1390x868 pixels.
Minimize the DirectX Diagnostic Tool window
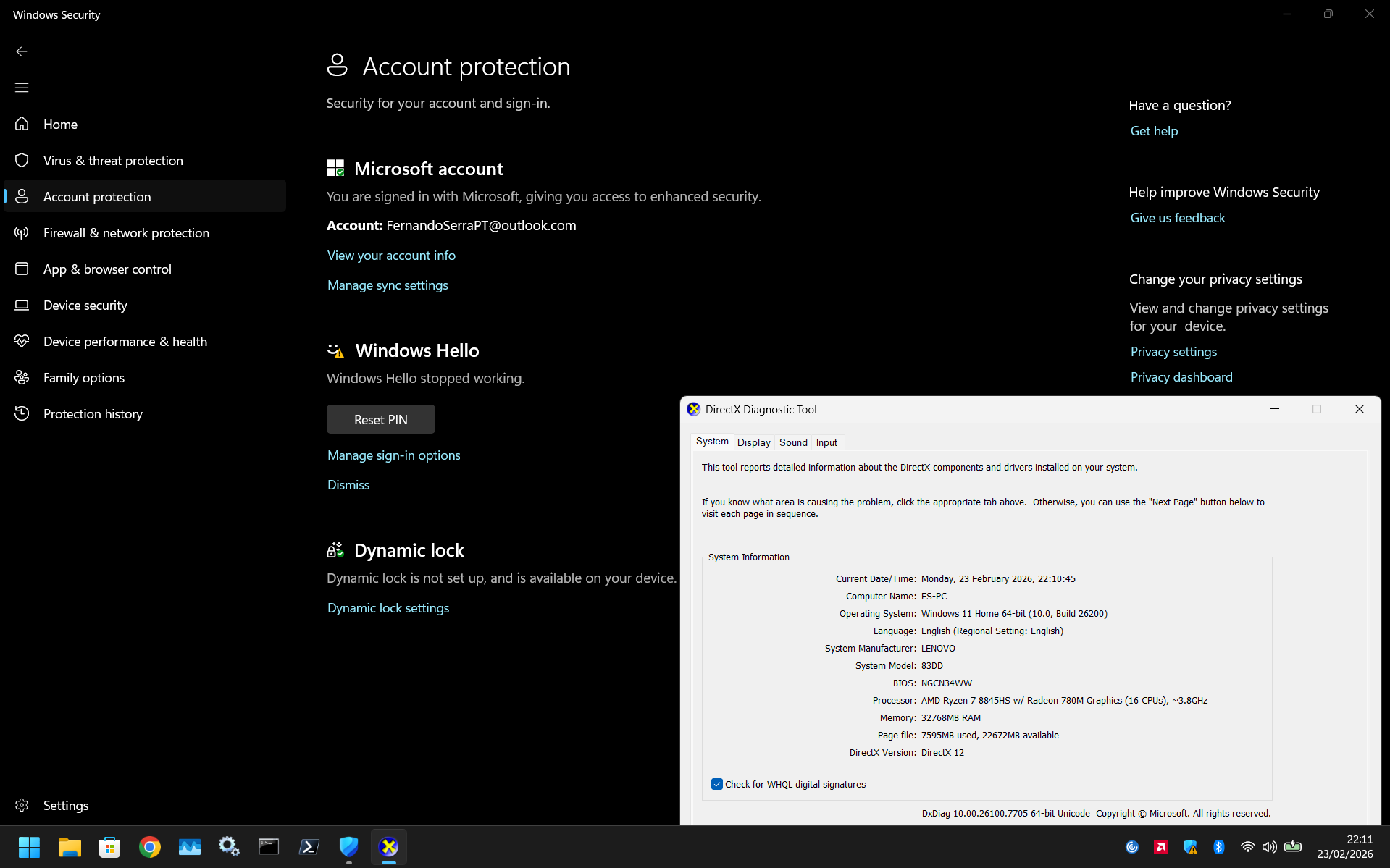[x=1275, y=409]
